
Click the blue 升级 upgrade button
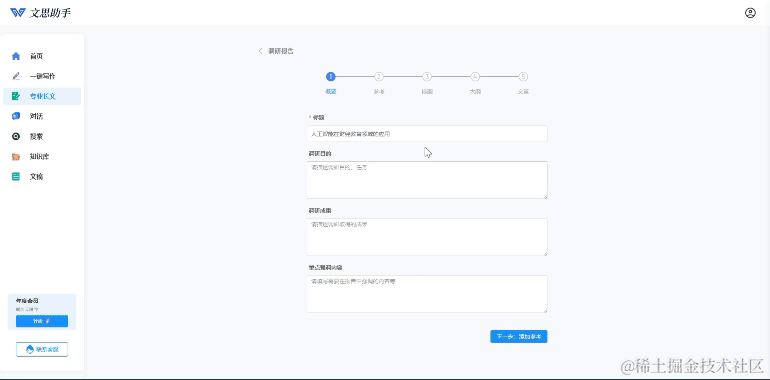tap(42, 321)
